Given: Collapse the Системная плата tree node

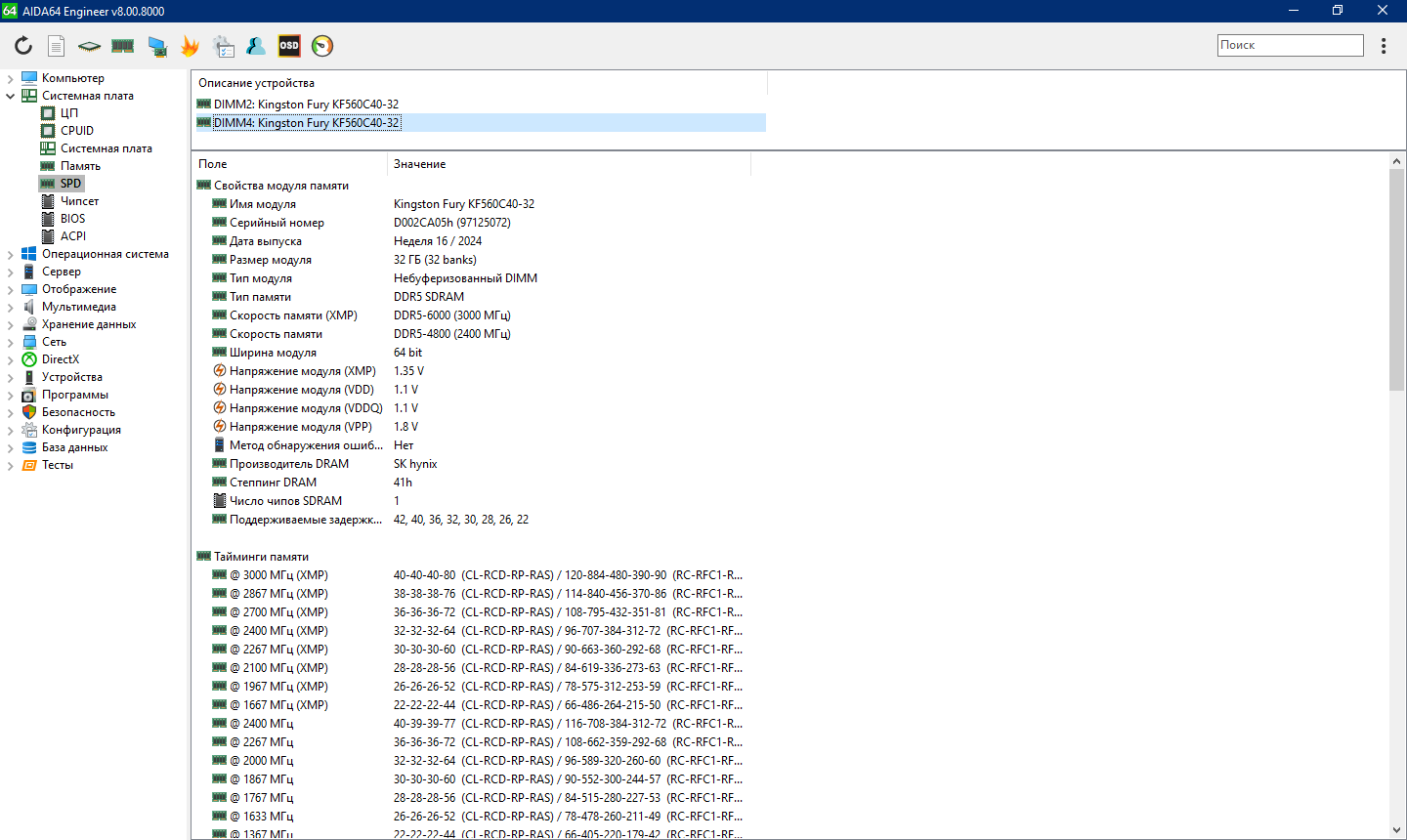Looking at the screenshot, I should pos(11,97).
